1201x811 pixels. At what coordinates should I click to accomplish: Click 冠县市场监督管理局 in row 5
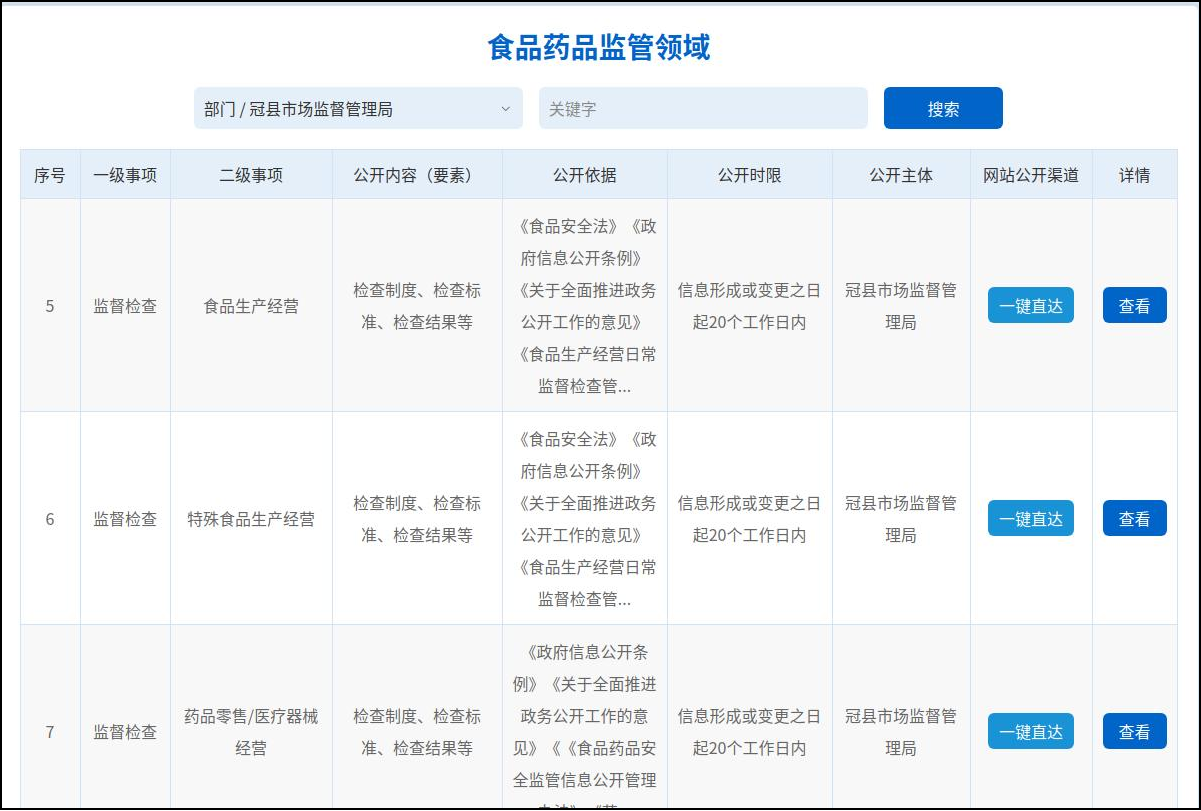coord(901,306)
